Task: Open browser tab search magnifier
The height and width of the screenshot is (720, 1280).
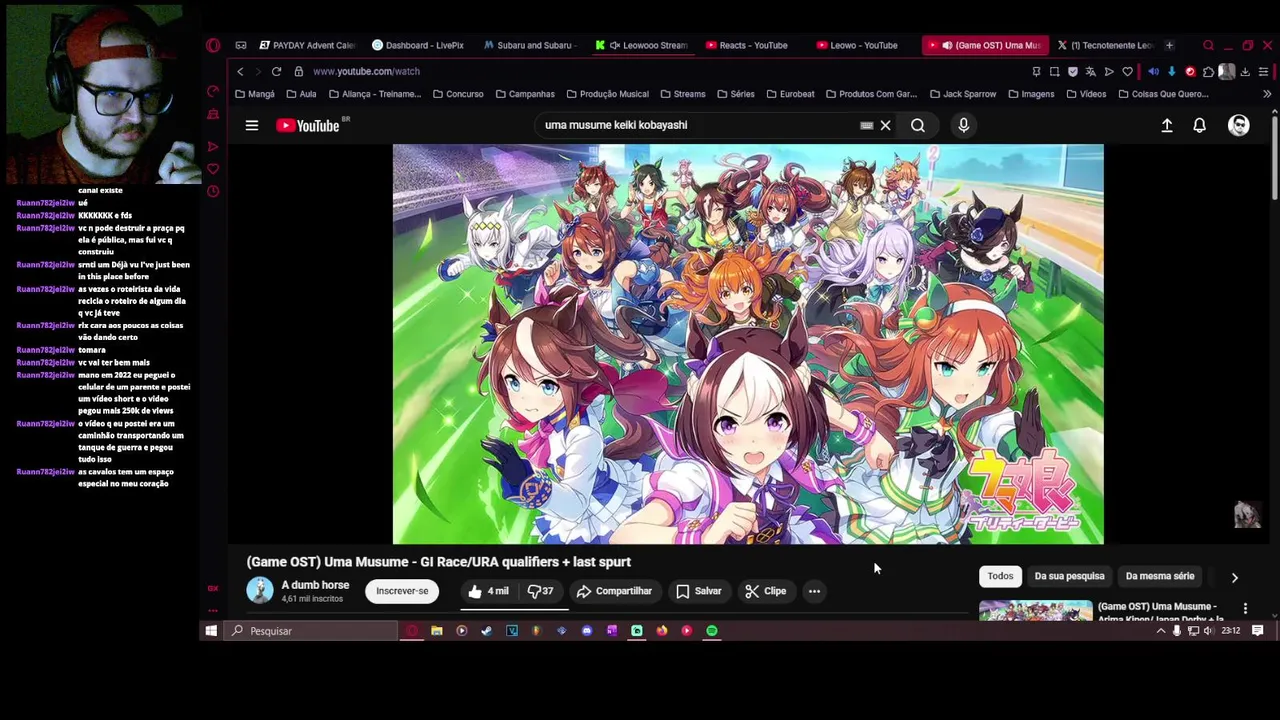Action: 1208,45
